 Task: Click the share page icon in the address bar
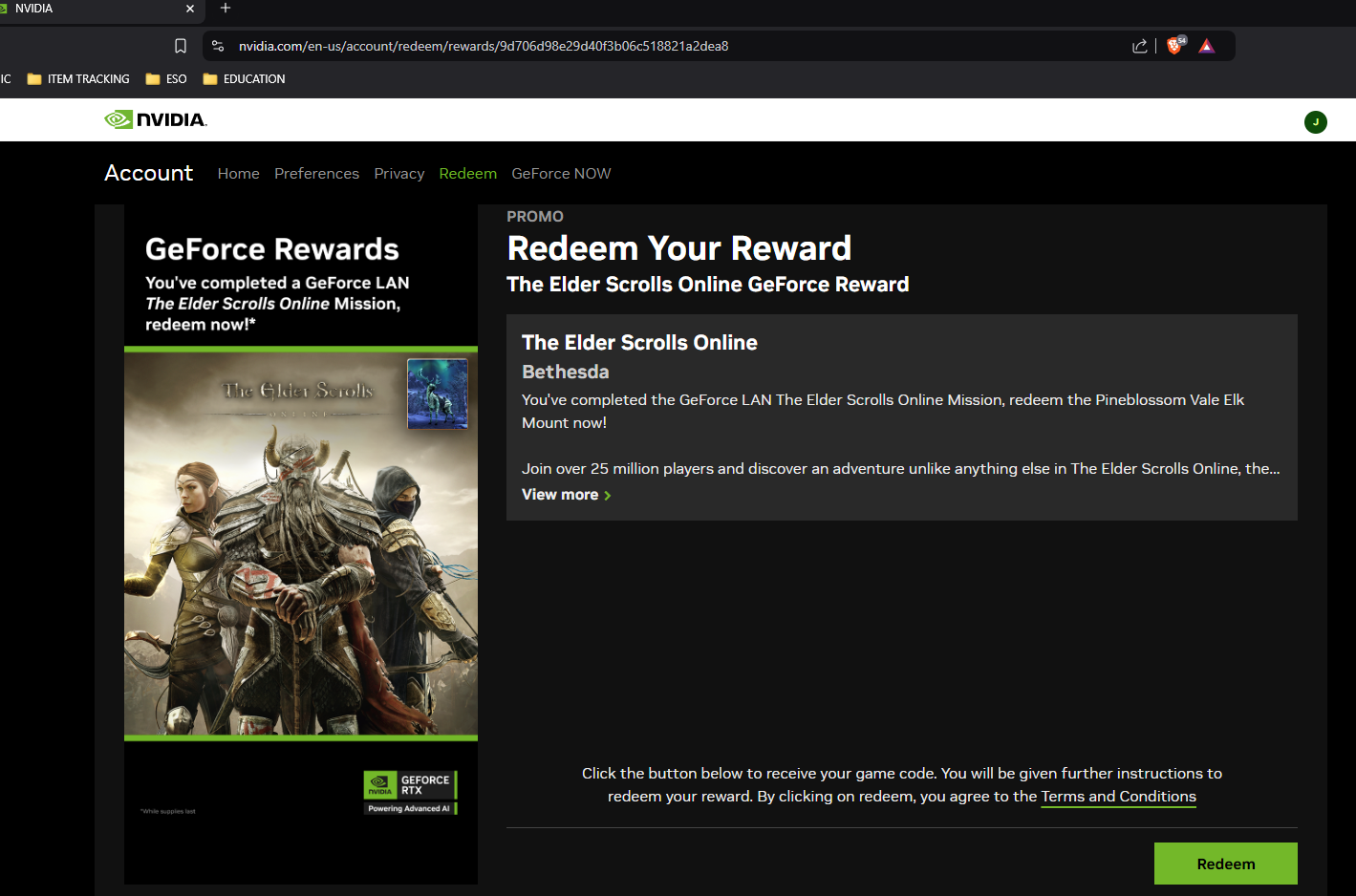tap(1139, 46)
